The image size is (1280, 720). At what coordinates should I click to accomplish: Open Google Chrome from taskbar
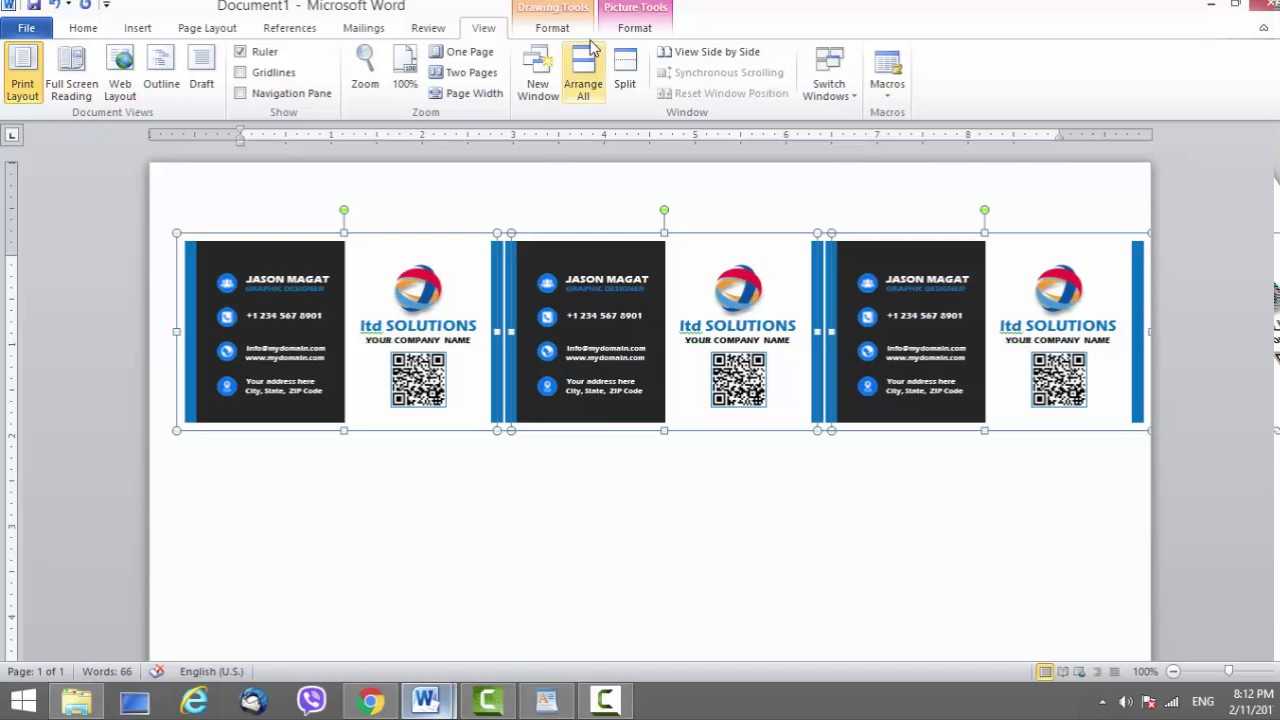[370, 701]
